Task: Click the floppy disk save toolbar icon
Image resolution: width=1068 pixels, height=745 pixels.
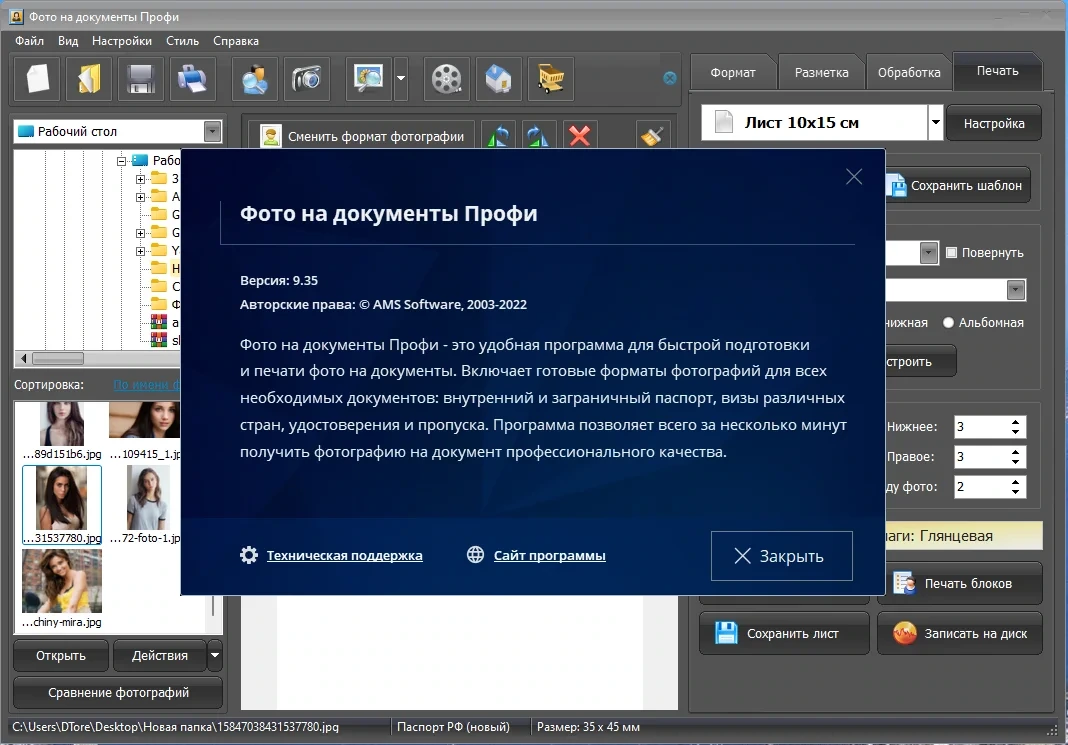Action: pos(140,79)
